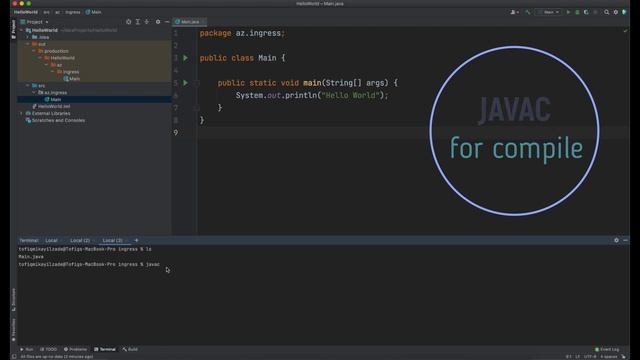Open the Run configuration Main dropdown
This screenshot has height=360, width=640.
[x=548, y=12]
